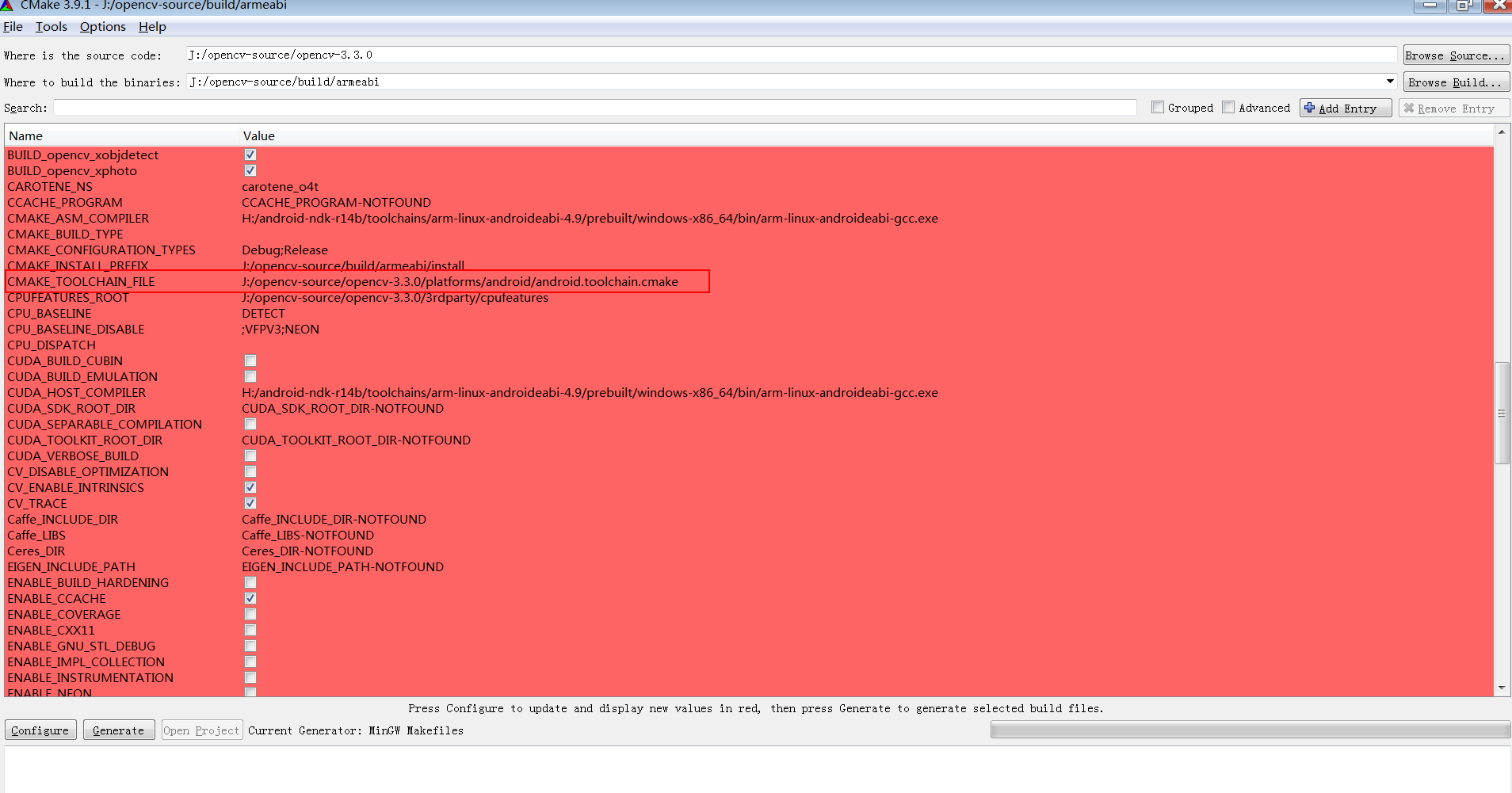Click the Name column header
This screenshot has height=793, width=1512.
(121, 135)
